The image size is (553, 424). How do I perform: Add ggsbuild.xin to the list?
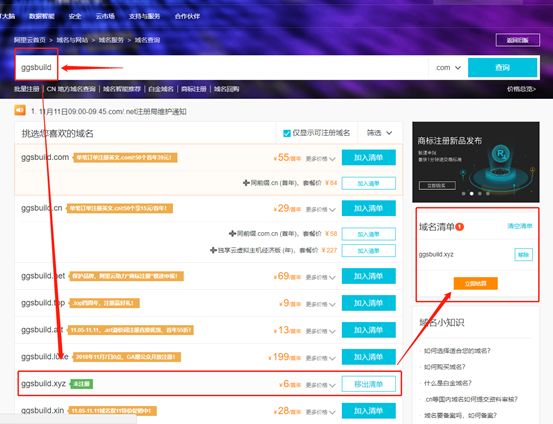pos(369,411)
